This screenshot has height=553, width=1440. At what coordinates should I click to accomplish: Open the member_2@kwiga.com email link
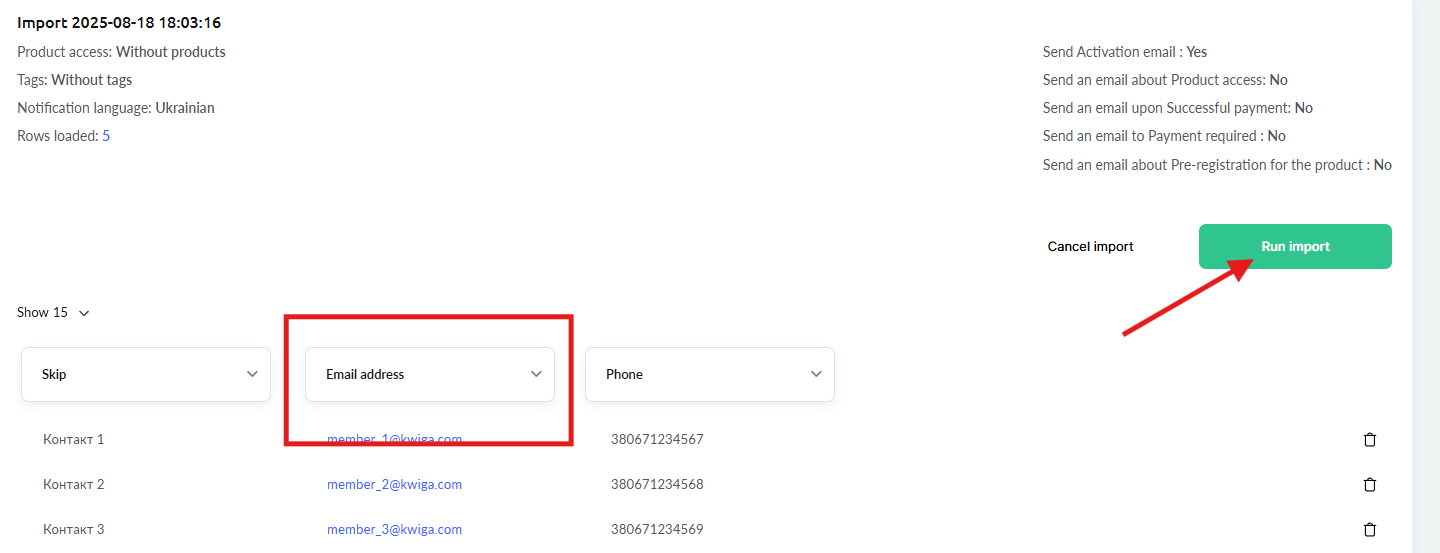[394, 484]
